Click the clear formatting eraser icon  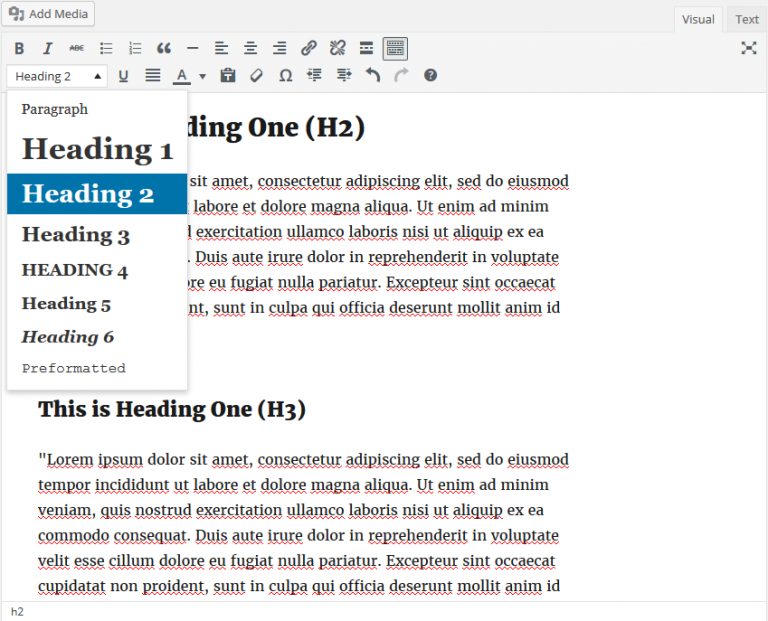pyautogui.click(x=256, y=76)
